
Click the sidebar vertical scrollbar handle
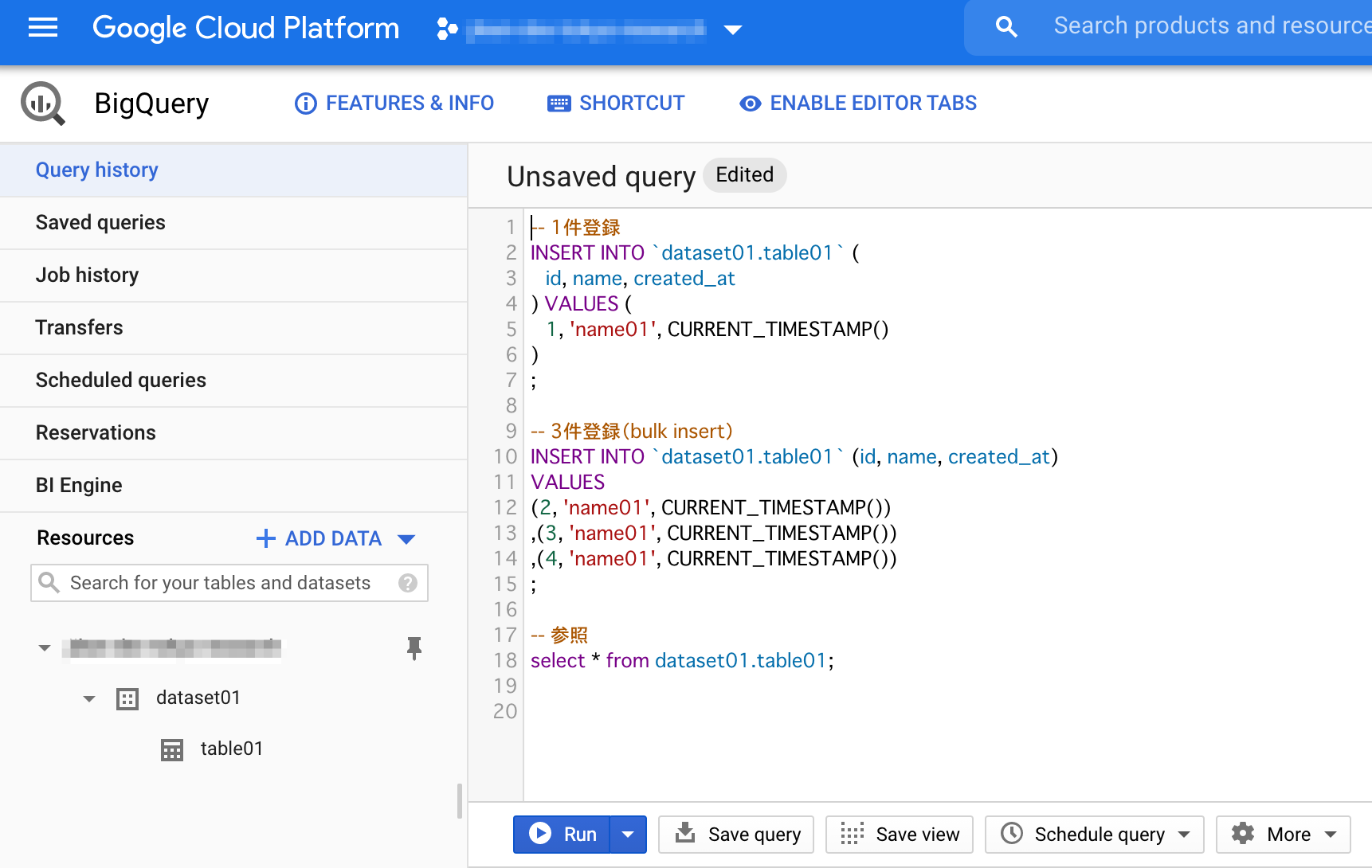(460, 801)
